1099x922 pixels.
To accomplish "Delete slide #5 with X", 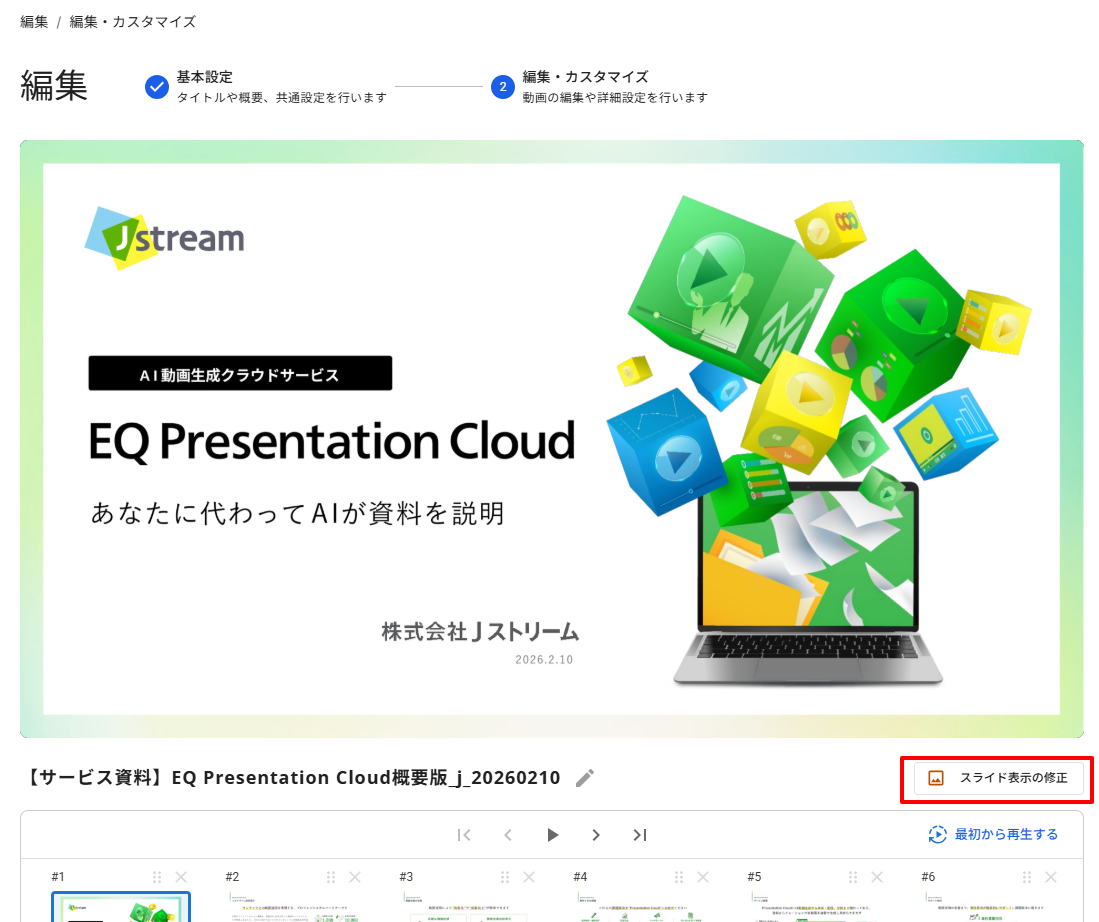I will (x=877, y=877).
